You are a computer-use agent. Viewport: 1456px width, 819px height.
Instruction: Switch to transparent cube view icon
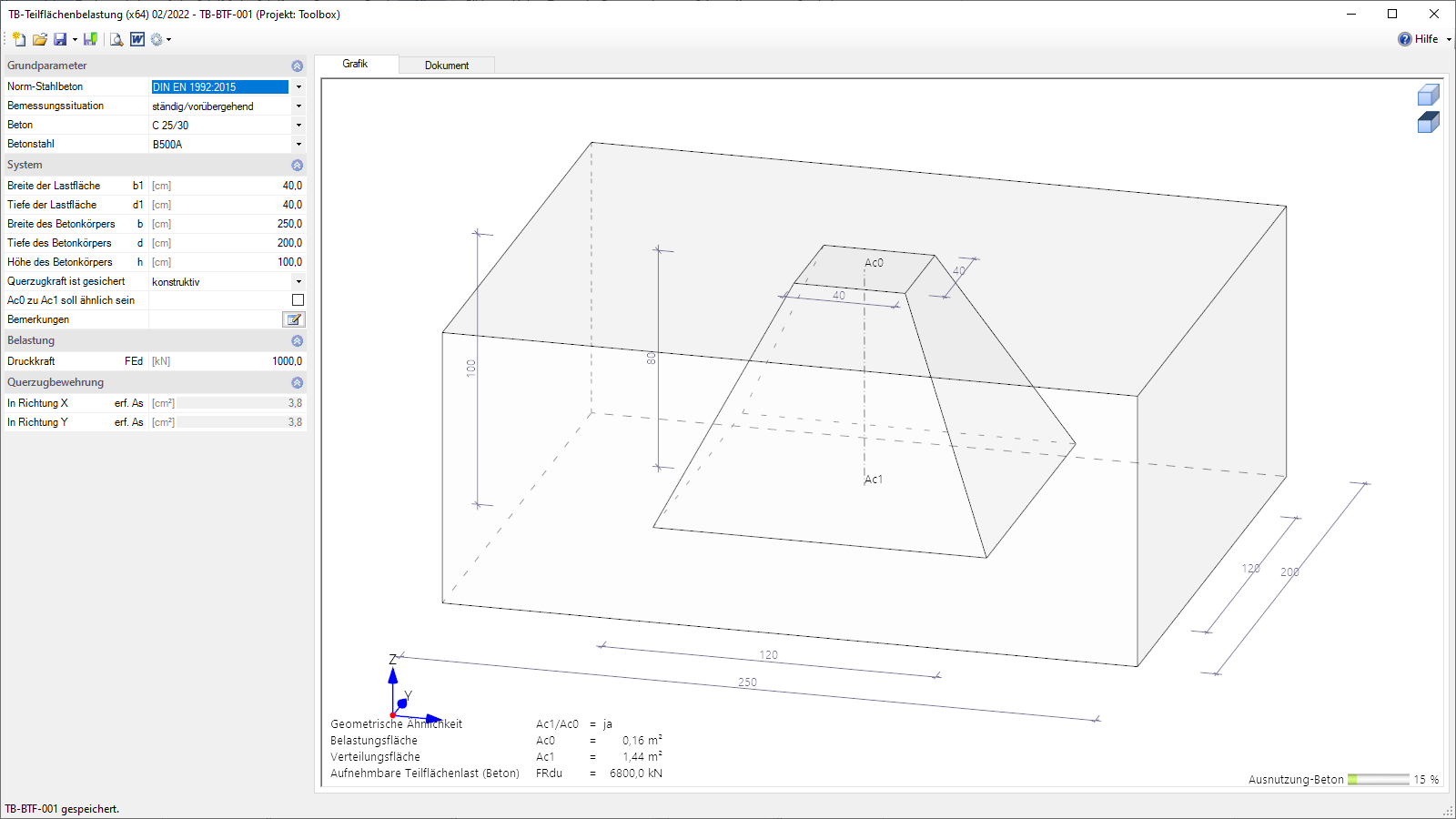[1428, 95]
